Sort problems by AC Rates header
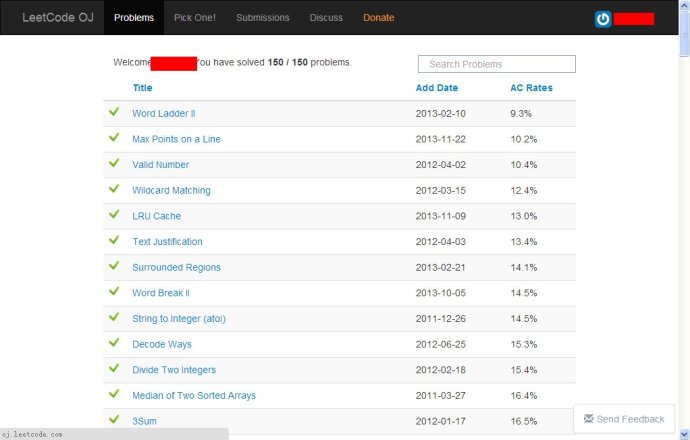 click(531, 88)
